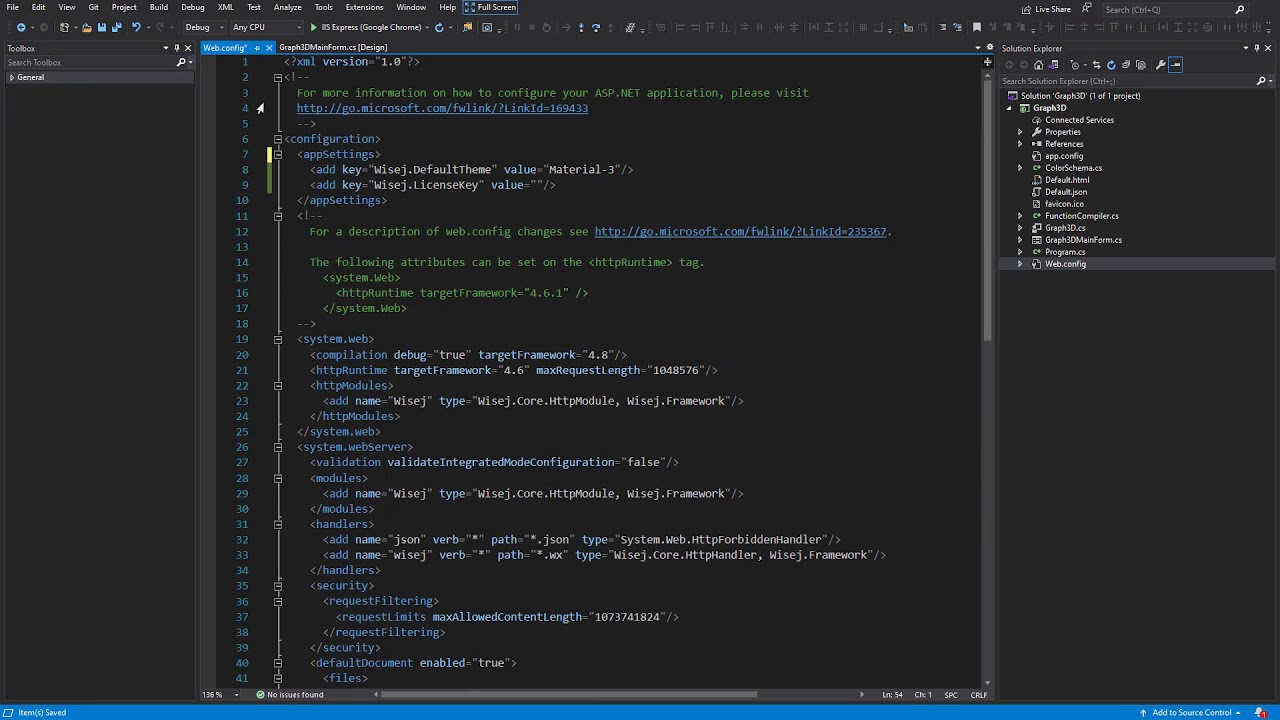This screenshot has width=1280, height=720.
Task: Select favicon.ico in Solution Explorer
Action: pos(1064,204)
